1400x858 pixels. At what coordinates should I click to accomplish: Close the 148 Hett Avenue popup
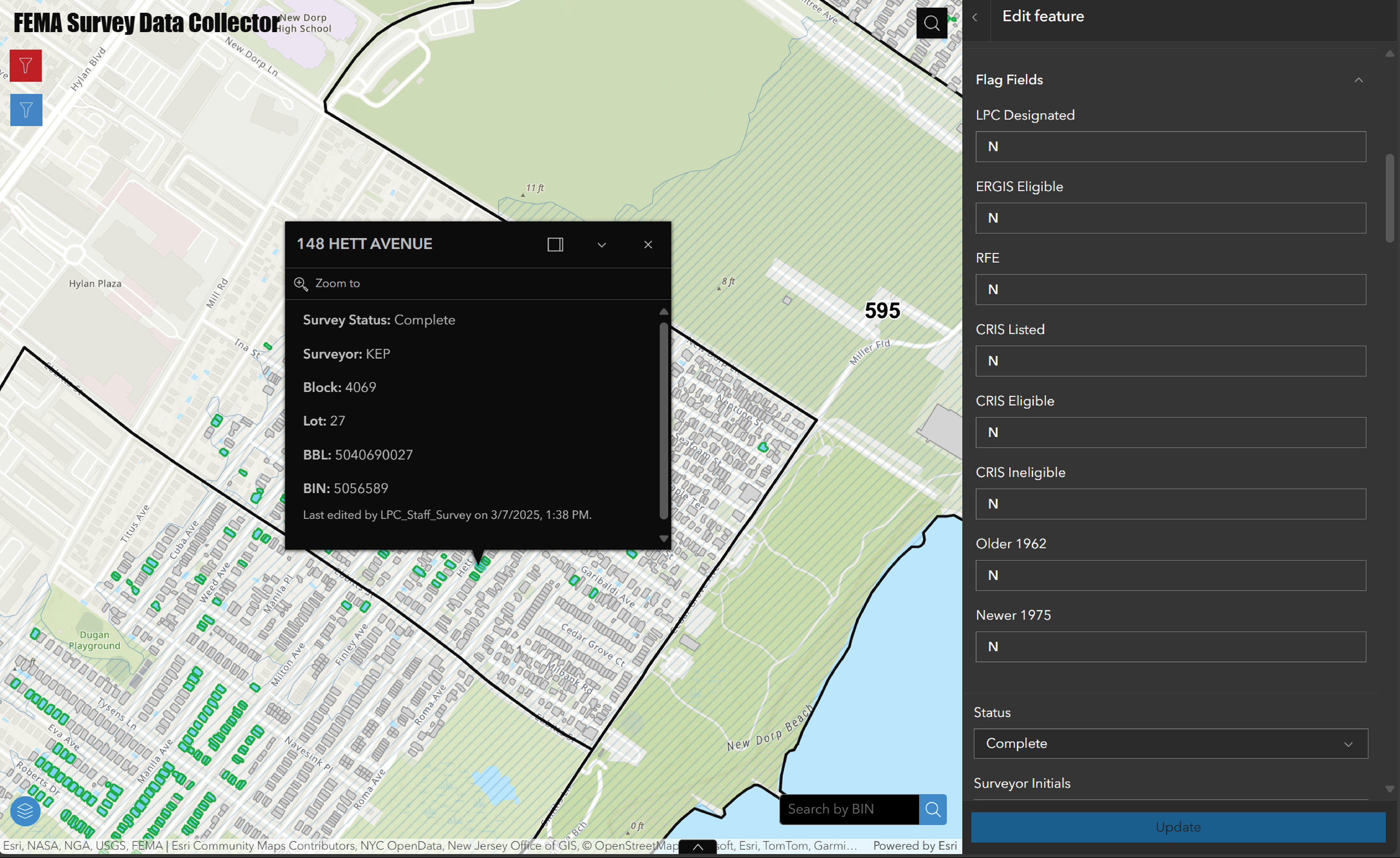point(648,245)
